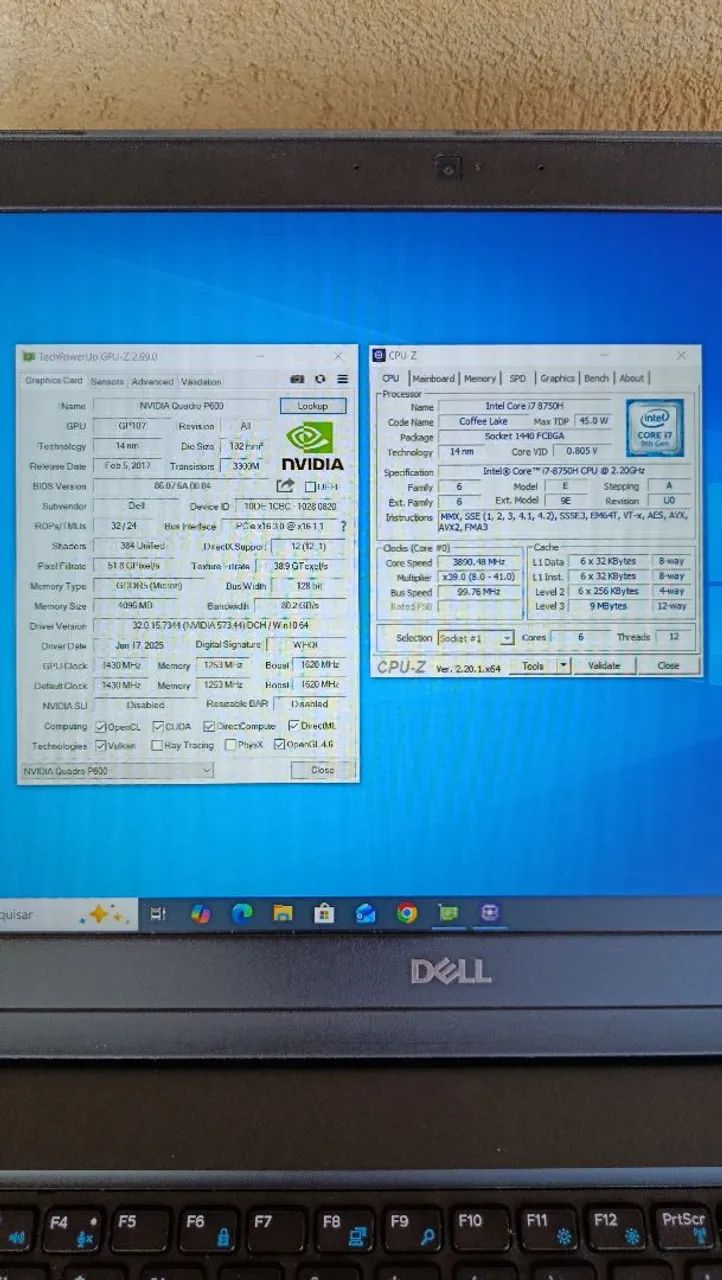722x1280 pixels.
Task: Click the Driver Version field in GPU-Z
Action: [x=219, y=625]
